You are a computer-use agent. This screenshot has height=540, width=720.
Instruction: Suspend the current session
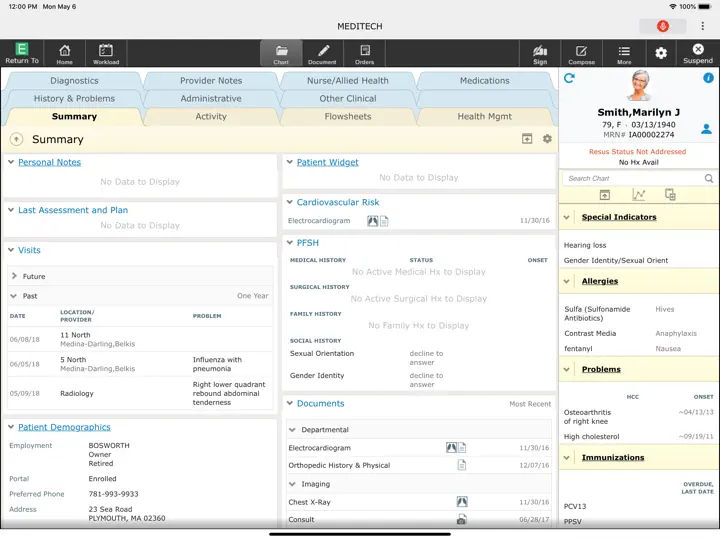tap(698, 53)
